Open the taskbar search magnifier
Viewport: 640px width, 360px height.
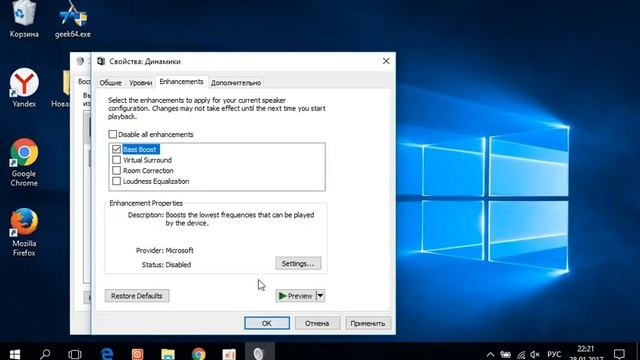[x=45, y=354]
